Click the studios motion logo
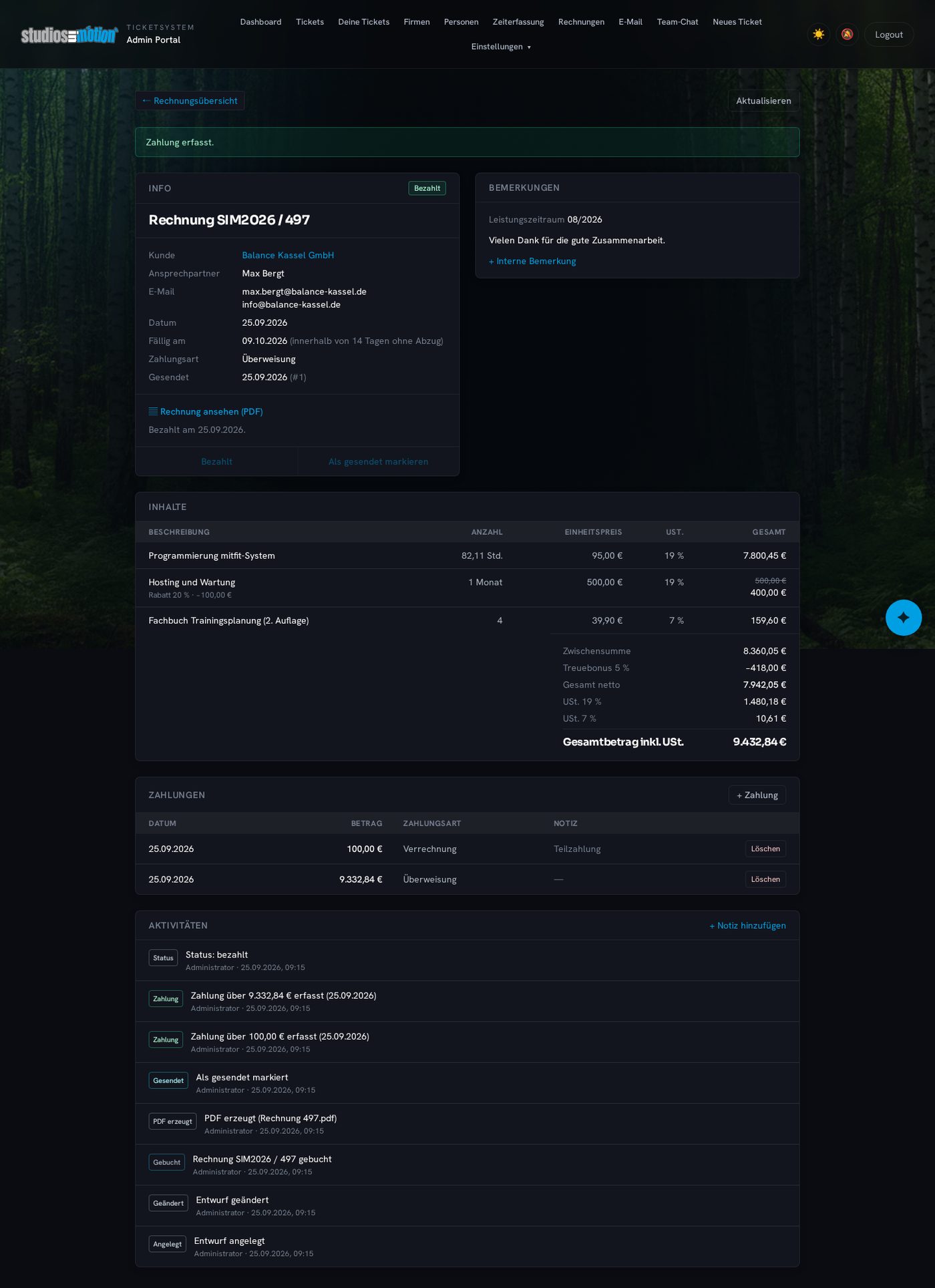Viewport: 935px width, 1288px height. point(69,35)
